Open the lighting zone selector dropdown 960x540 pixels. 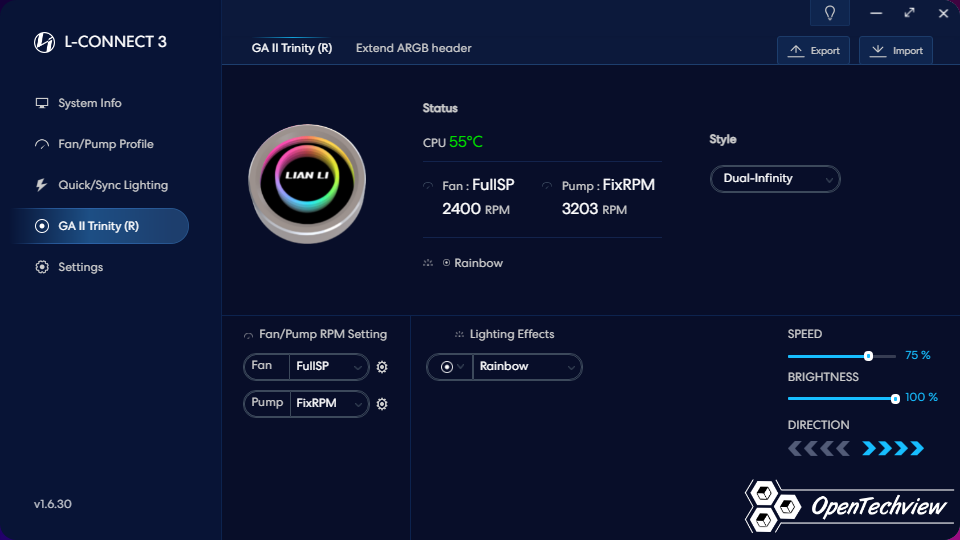[451, 367]
